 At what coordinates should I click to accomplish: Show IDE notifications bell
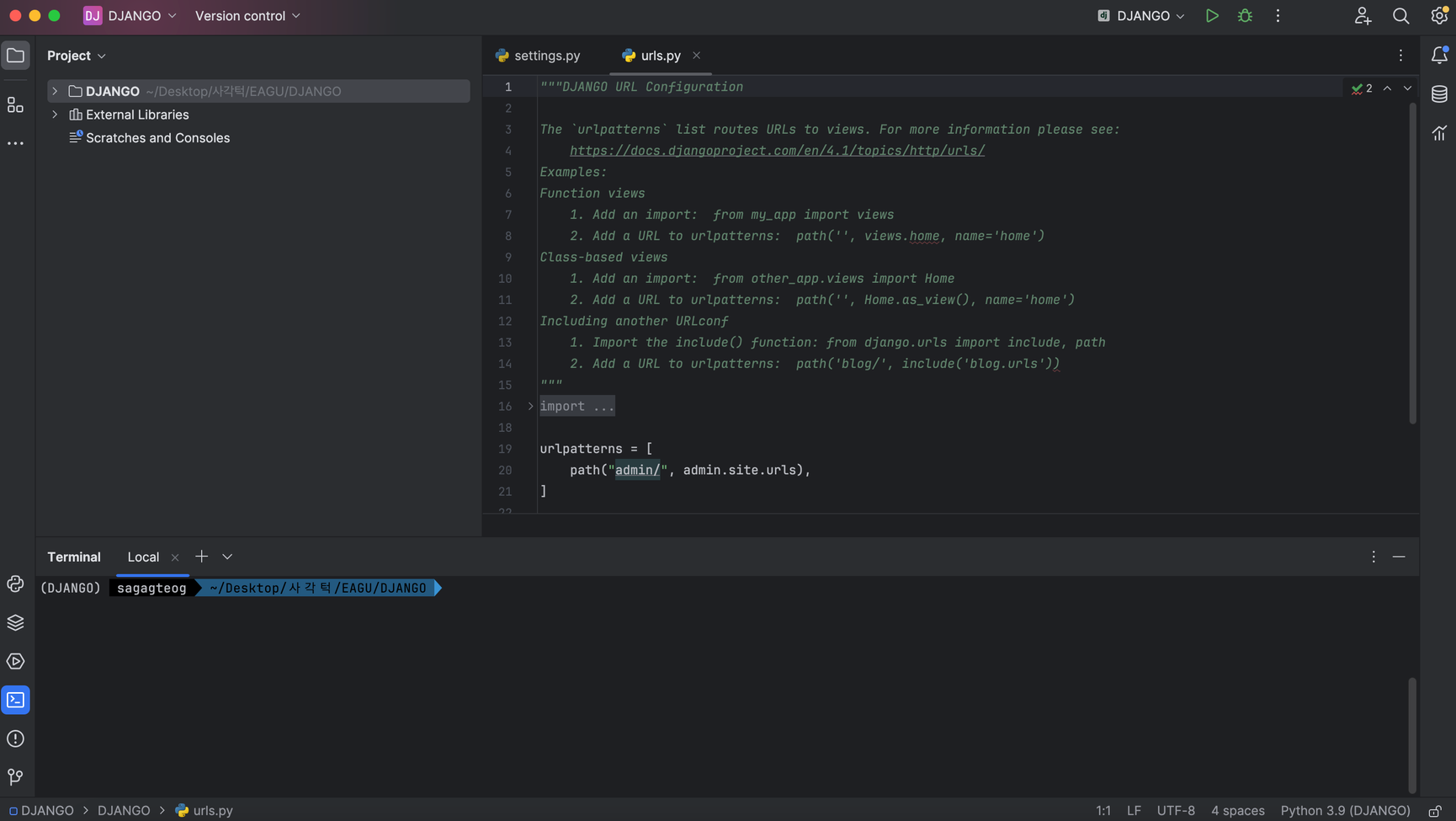coord(1439,56)
